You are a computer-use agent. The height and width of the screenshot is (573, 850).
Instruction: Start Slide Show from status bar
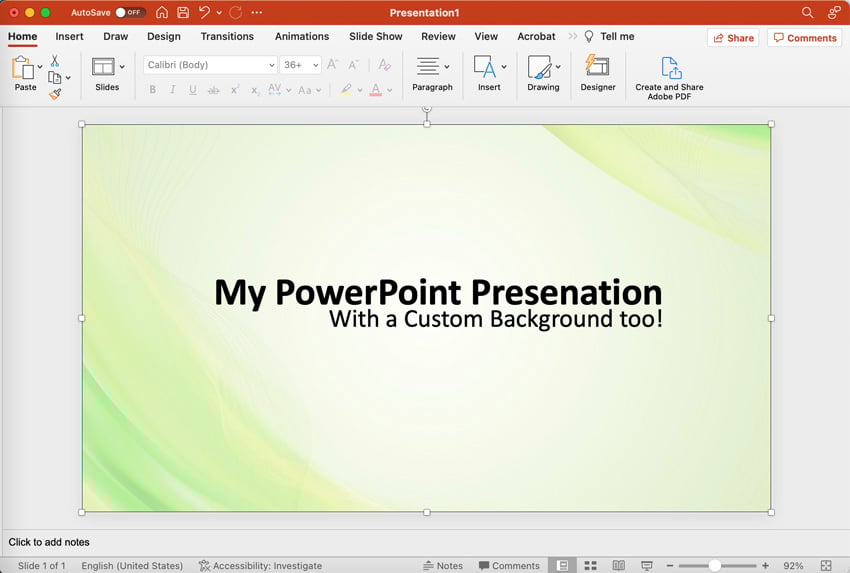pyautogui.click(x=647, y=566)
